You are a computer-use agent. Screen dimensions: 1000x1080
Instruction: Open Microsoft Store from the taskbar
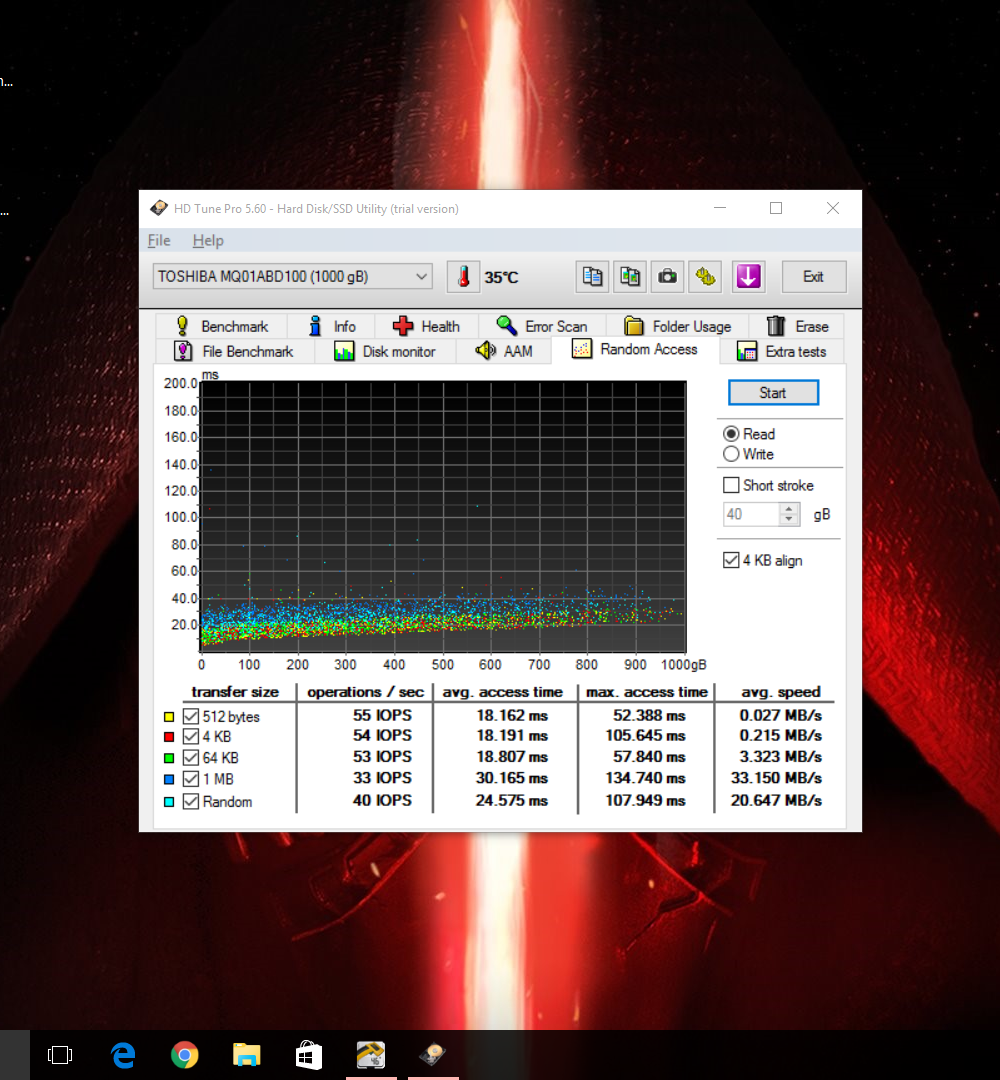click(309, 1055)
